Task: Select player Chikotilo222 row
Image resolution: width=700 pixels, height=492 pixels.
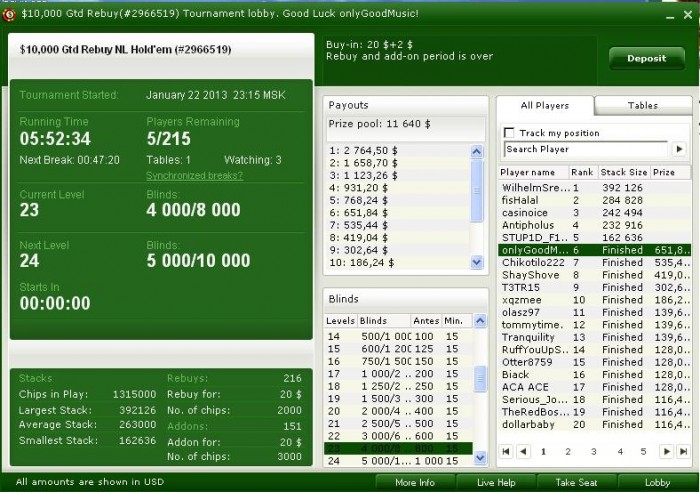Action: [x=594, y=263]
